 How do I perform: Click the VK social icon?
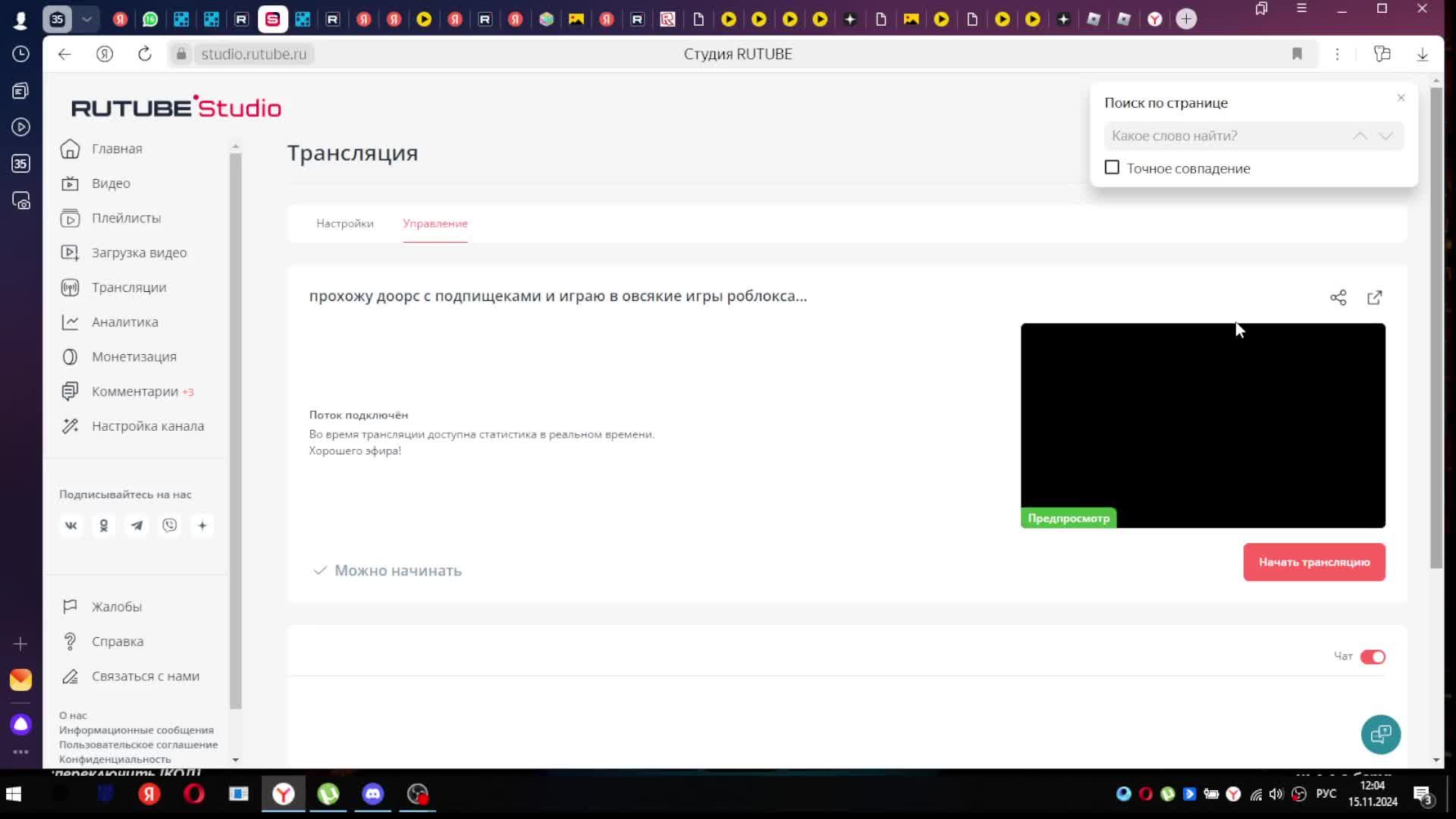(71, 526)
